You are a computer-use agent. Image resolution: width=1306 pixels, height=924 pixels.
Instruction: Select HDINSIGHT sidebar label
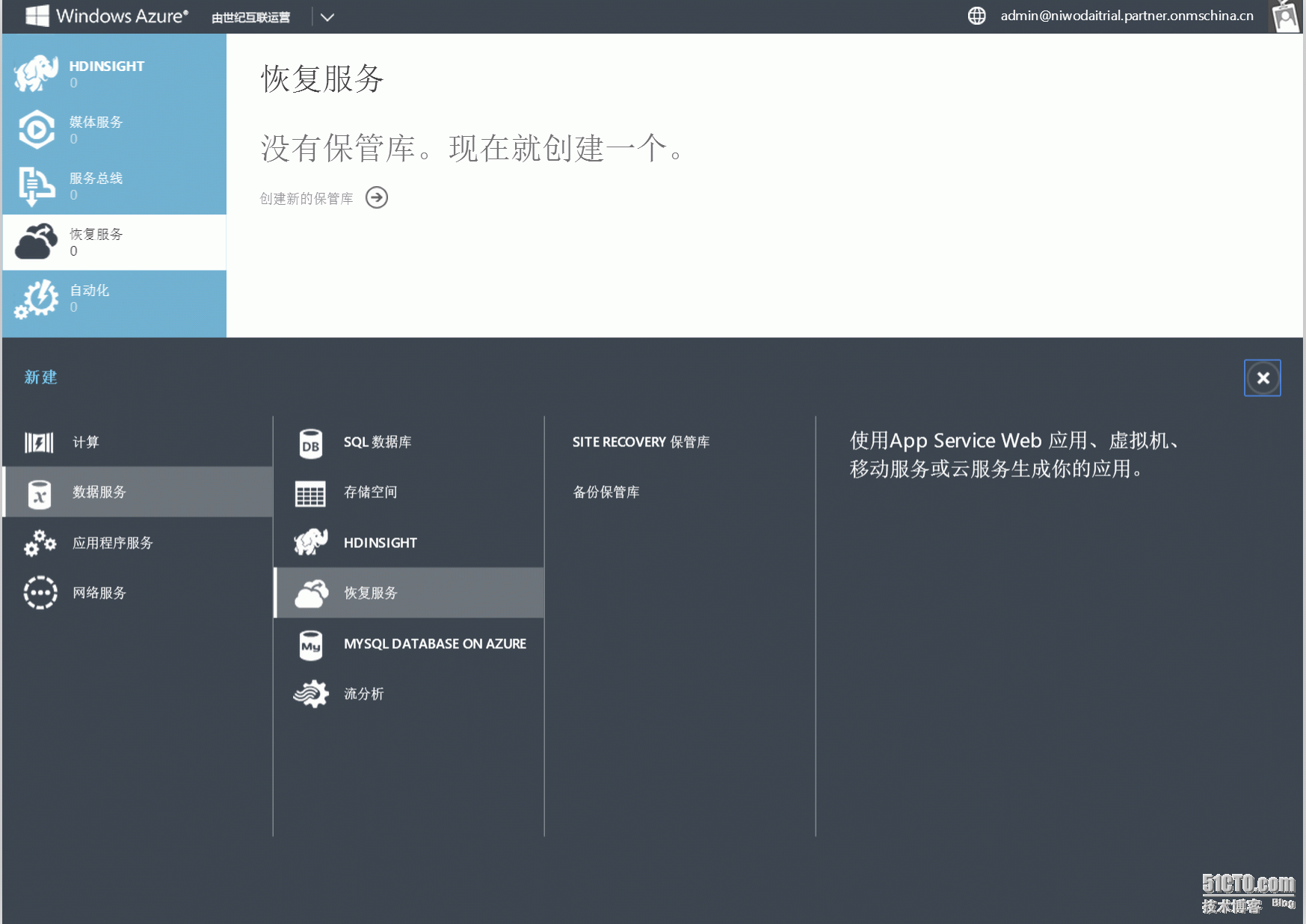click(x=107, y=66)
